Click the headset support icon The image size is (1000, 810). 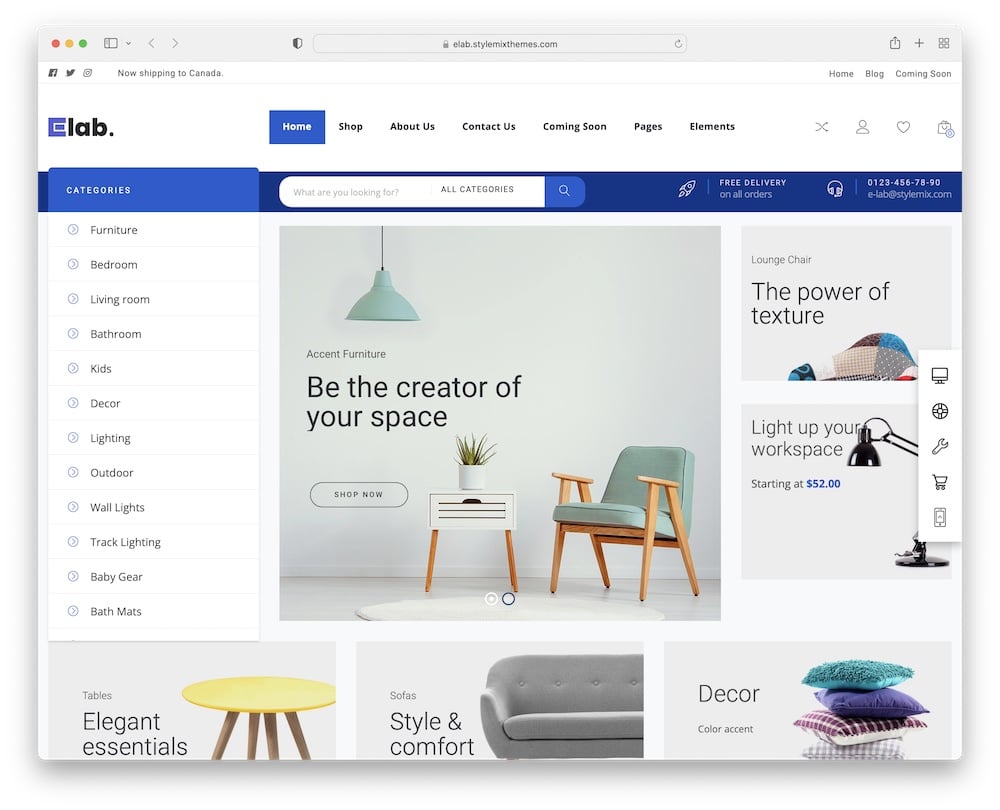(835, 188)
